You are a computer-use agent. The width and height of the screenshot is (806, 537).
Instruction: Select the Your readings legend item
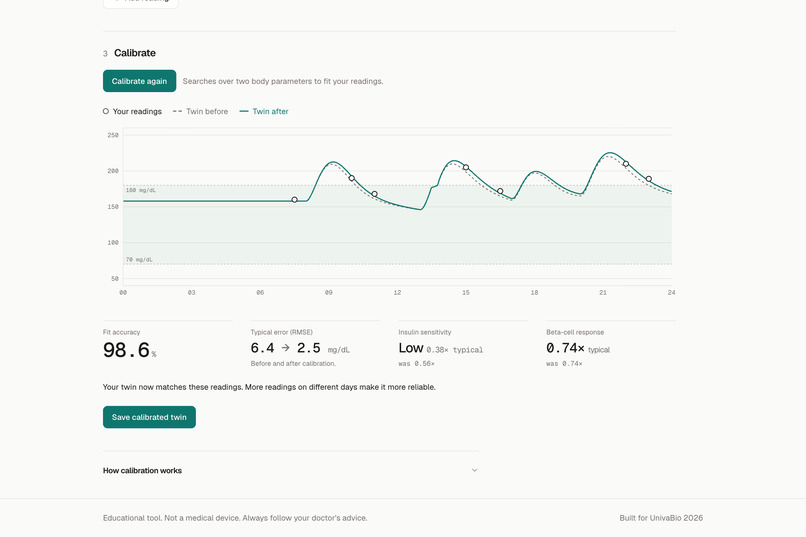[x=132, y=112]
